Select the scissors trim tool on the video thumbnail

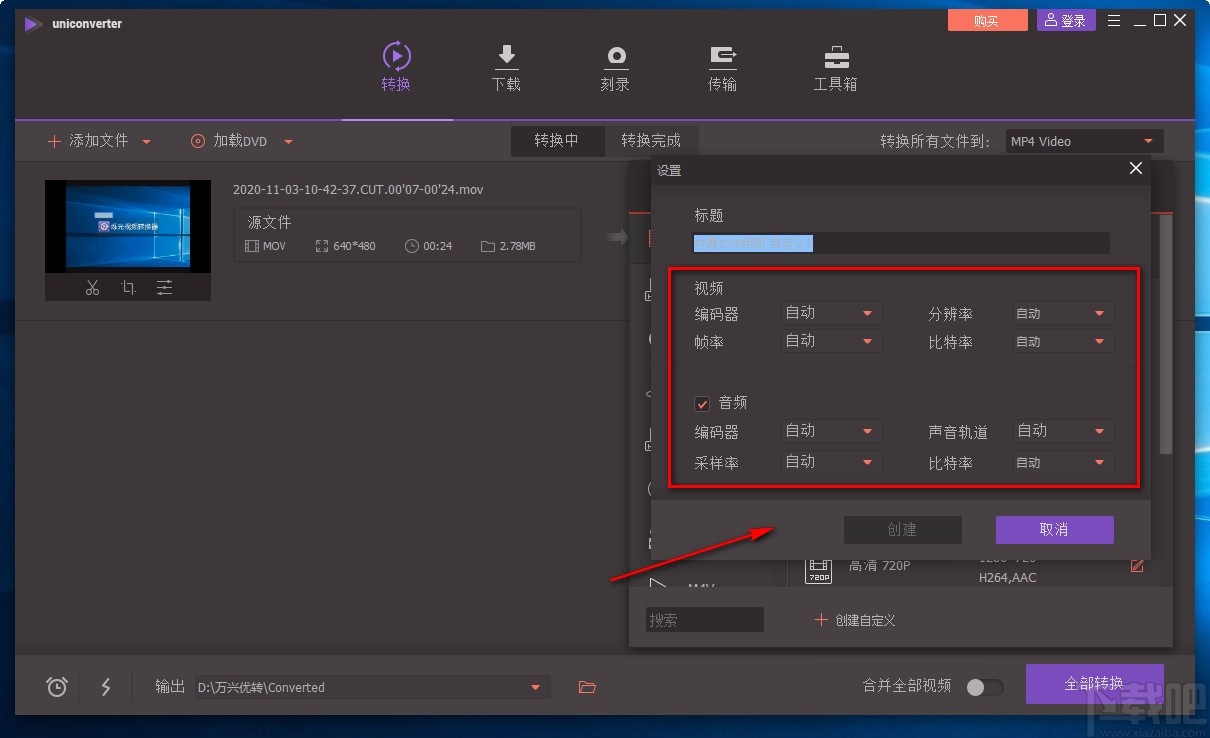tap(92, 287)
